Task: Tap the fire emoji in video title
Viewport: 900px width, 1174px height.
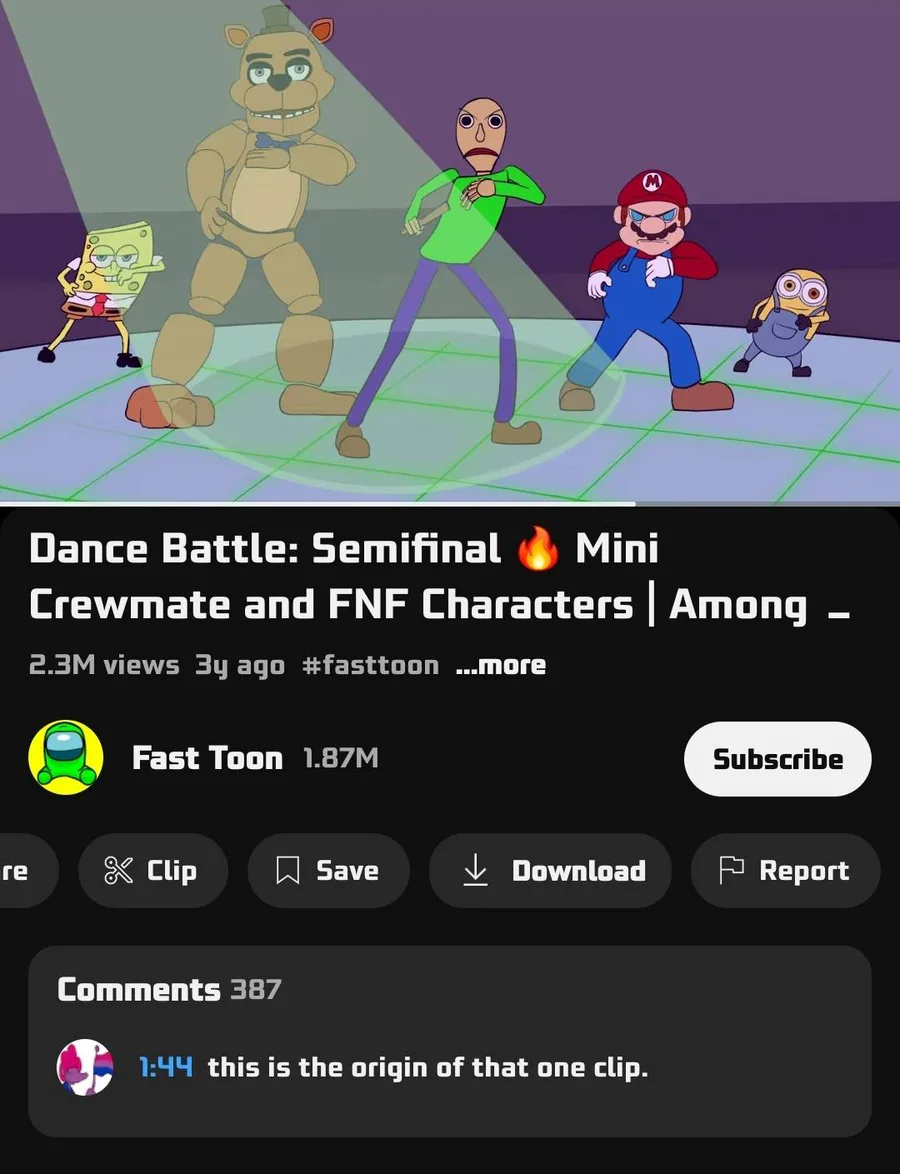Action: click(538, 549)
